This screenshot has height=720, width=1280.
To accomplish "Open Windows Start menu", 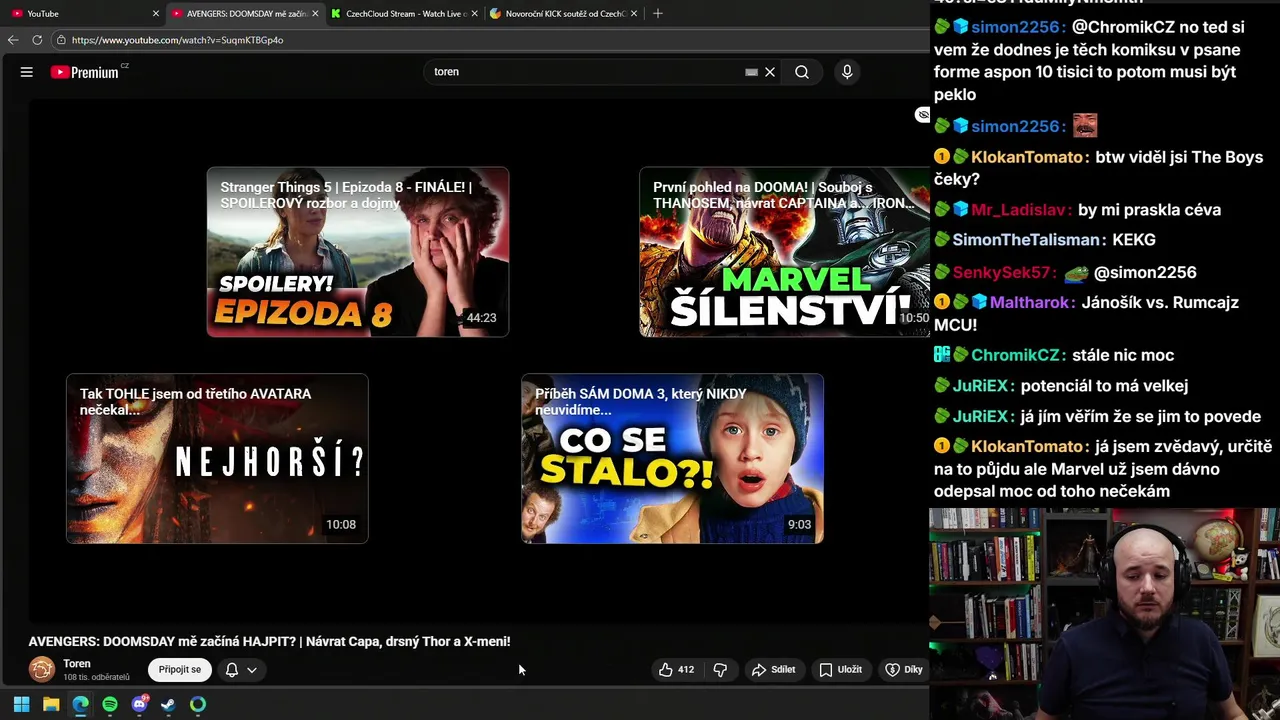I will (21, 705).
